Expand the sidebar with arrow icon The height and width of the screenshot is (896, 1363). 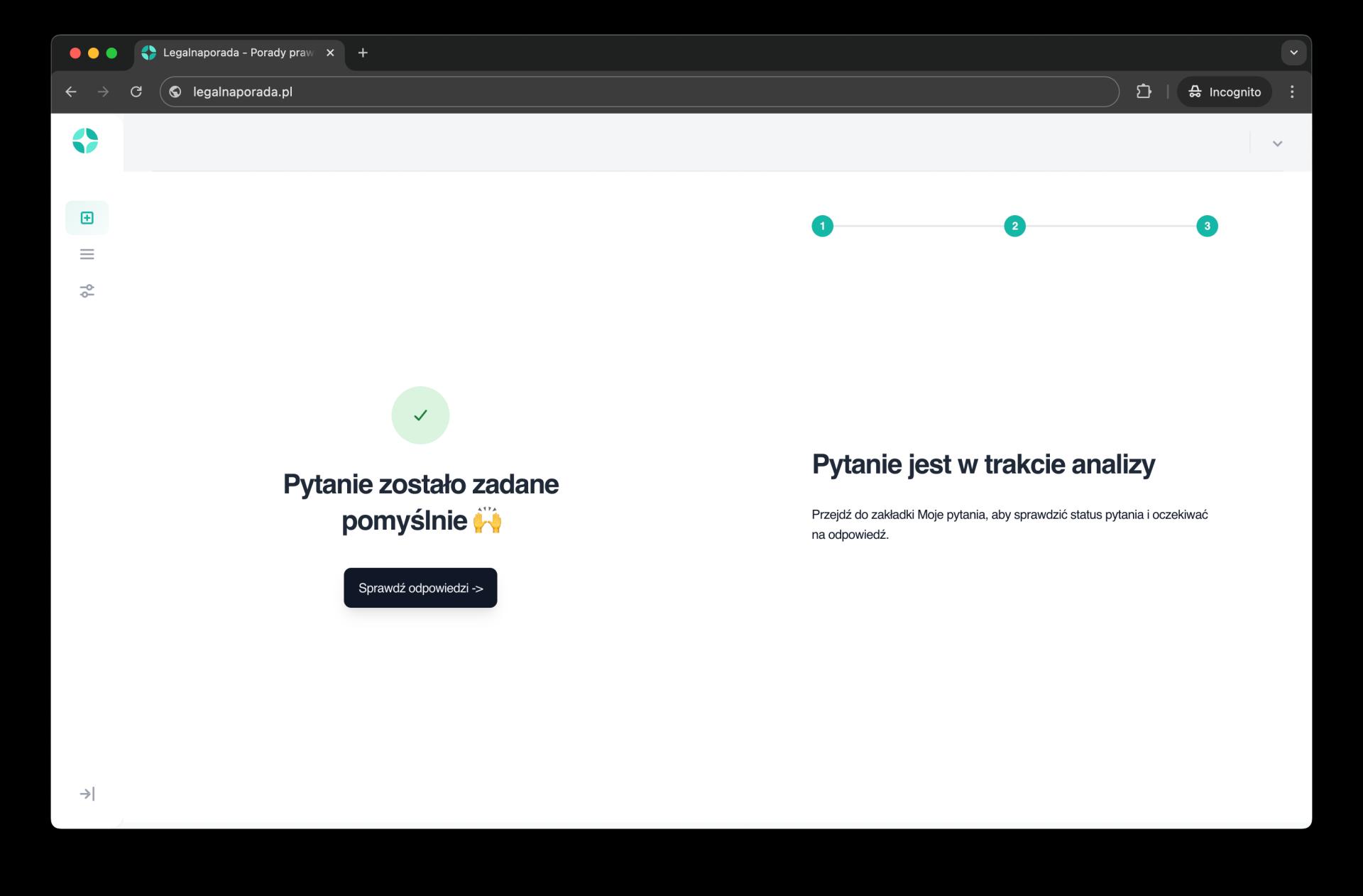tap(87, 794)
